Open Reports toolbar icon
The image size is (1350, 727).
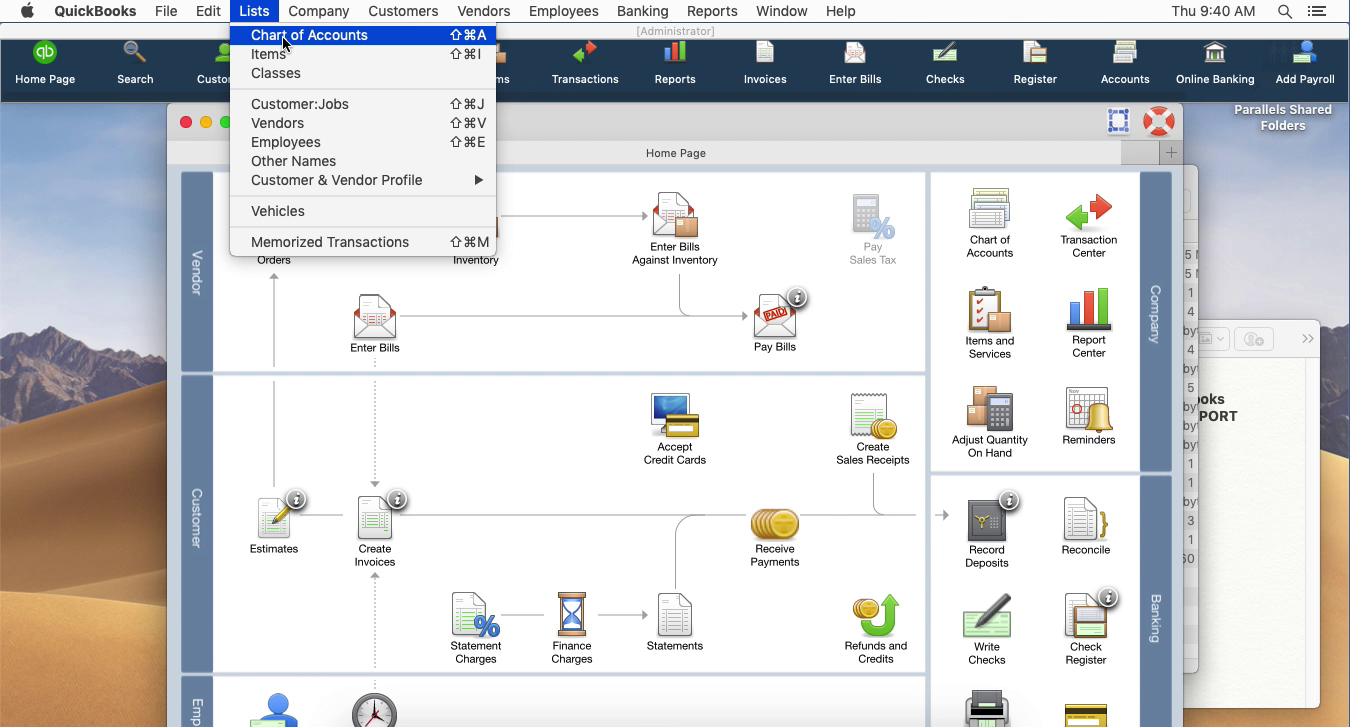pyautogui.click(x=675, y=63)
